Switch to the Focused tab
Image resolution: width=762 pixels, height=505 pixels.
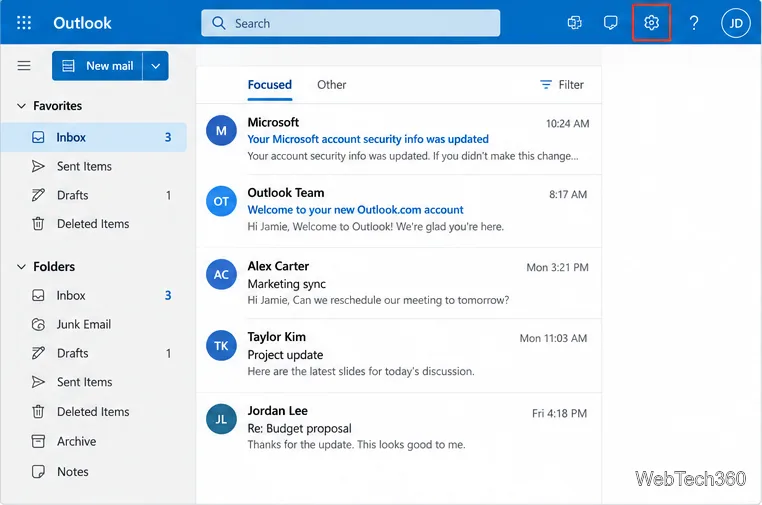tap(270, 85)
